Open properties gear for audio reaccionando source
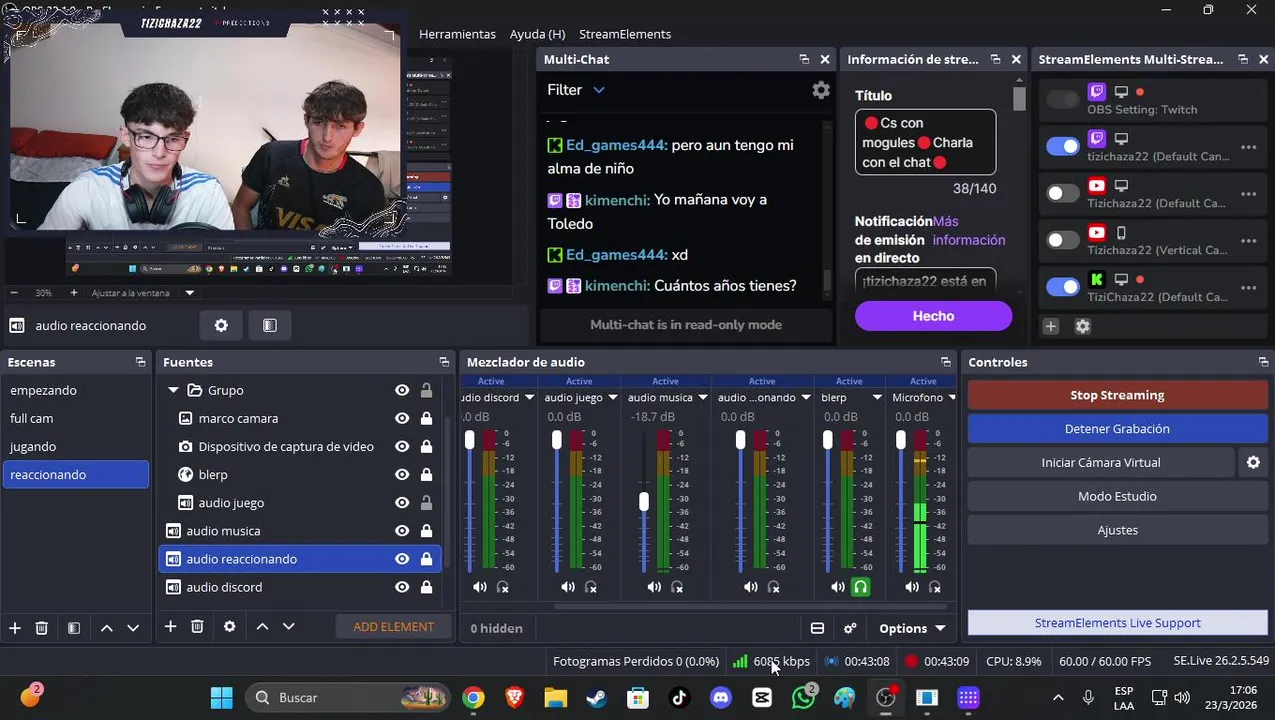The width and height of the screenshot is (1275, 720). click(221, 325)
